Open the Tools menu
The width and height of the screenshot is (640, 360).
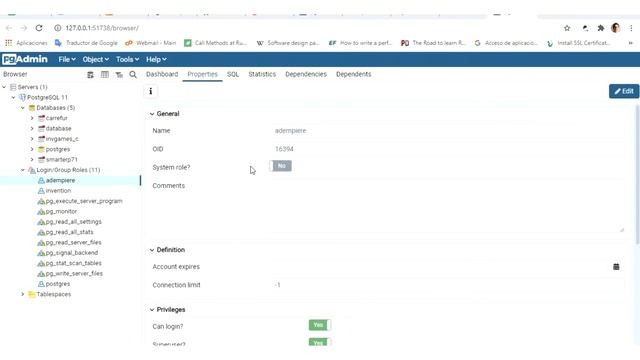[127, 60]
